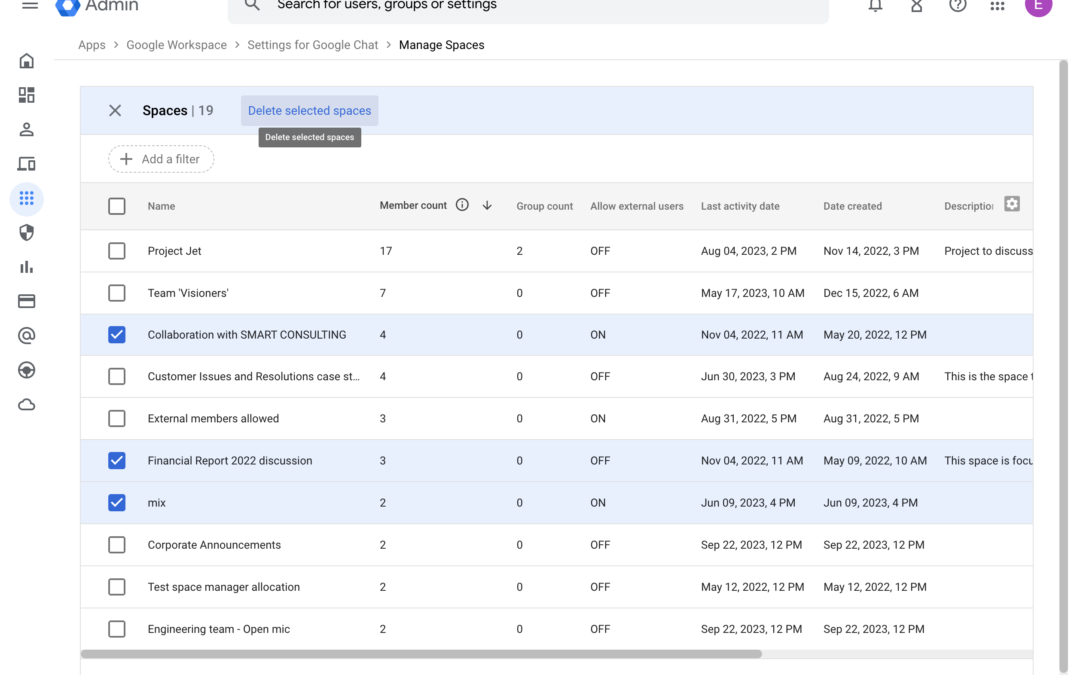Open the Users person icon in sidebar

(26, 129)
